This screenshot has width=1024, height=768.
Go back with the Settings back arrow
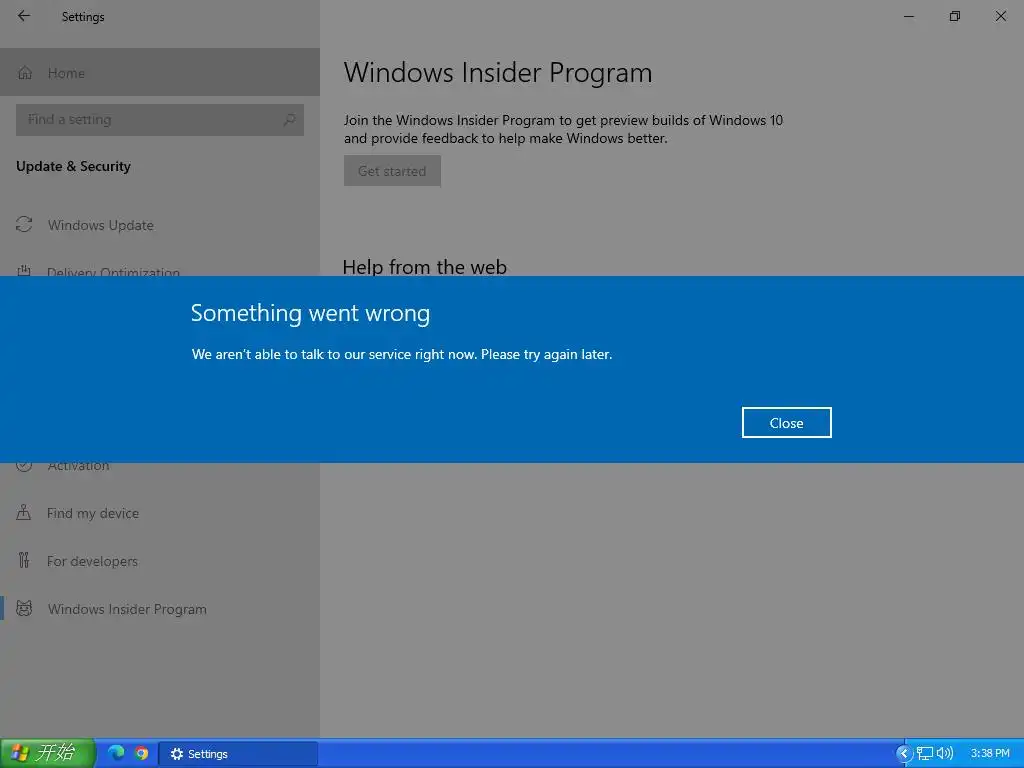[24, 16]
